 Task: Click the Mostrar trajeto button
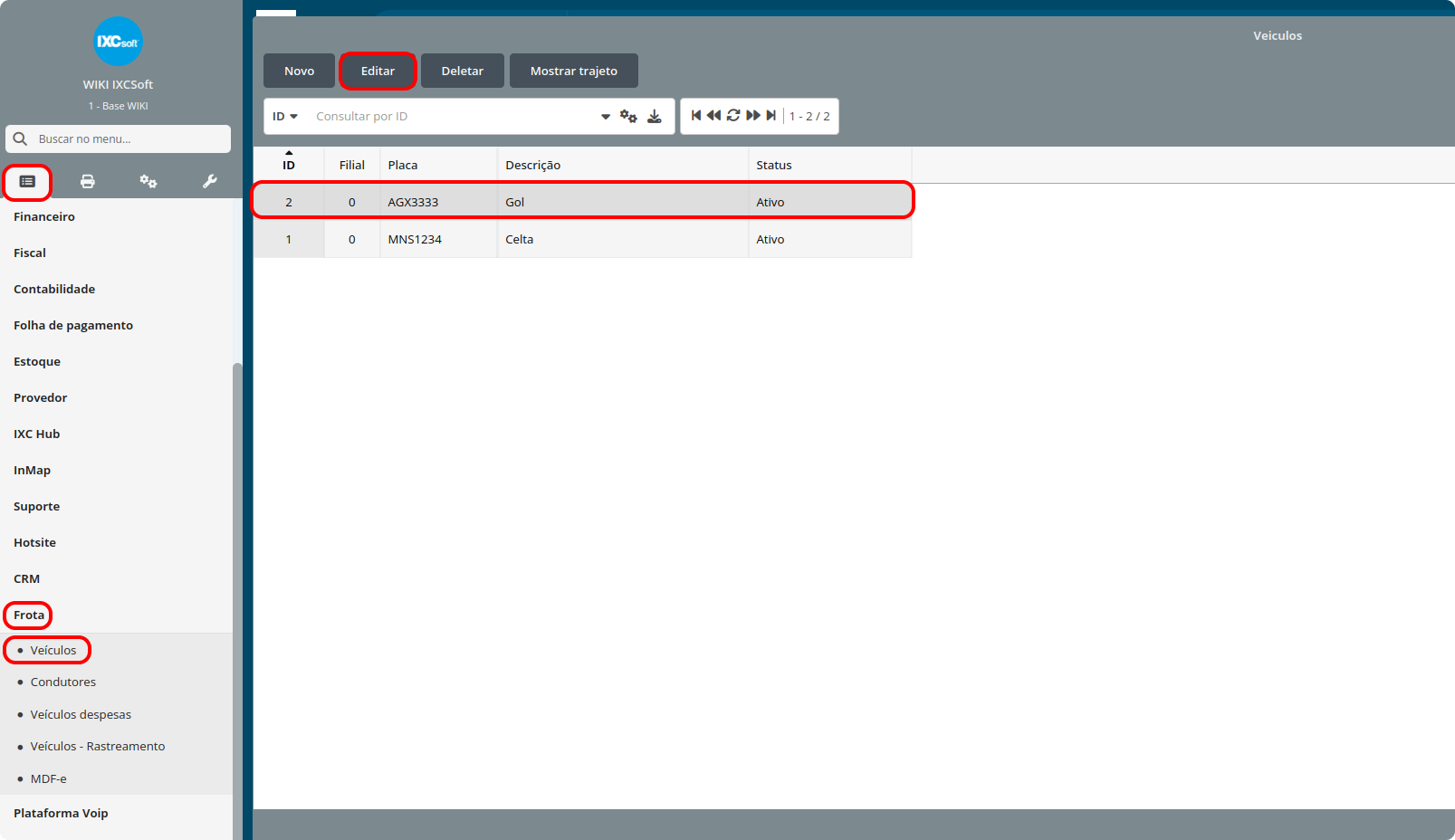tap(574, 71)
